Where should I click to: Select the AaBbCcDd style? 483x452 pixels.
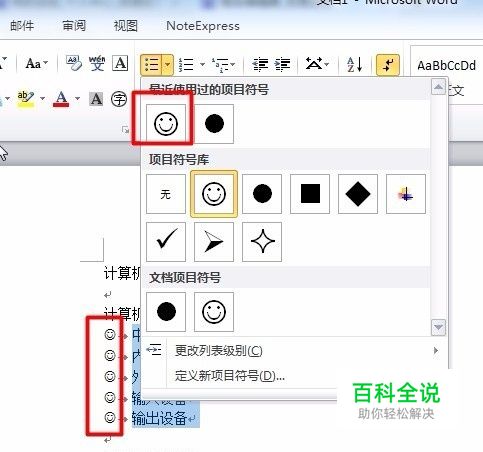tap(446, 66)
